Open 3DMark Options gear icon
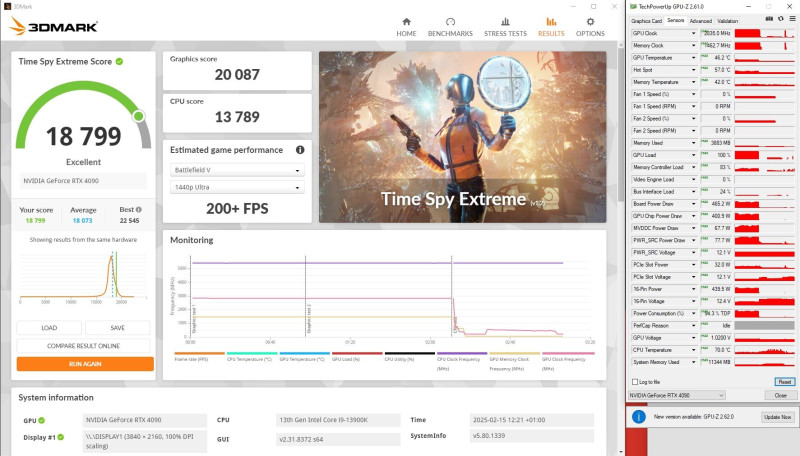The height and width of the screenshot is (456, 800). (x=590, y=22)
